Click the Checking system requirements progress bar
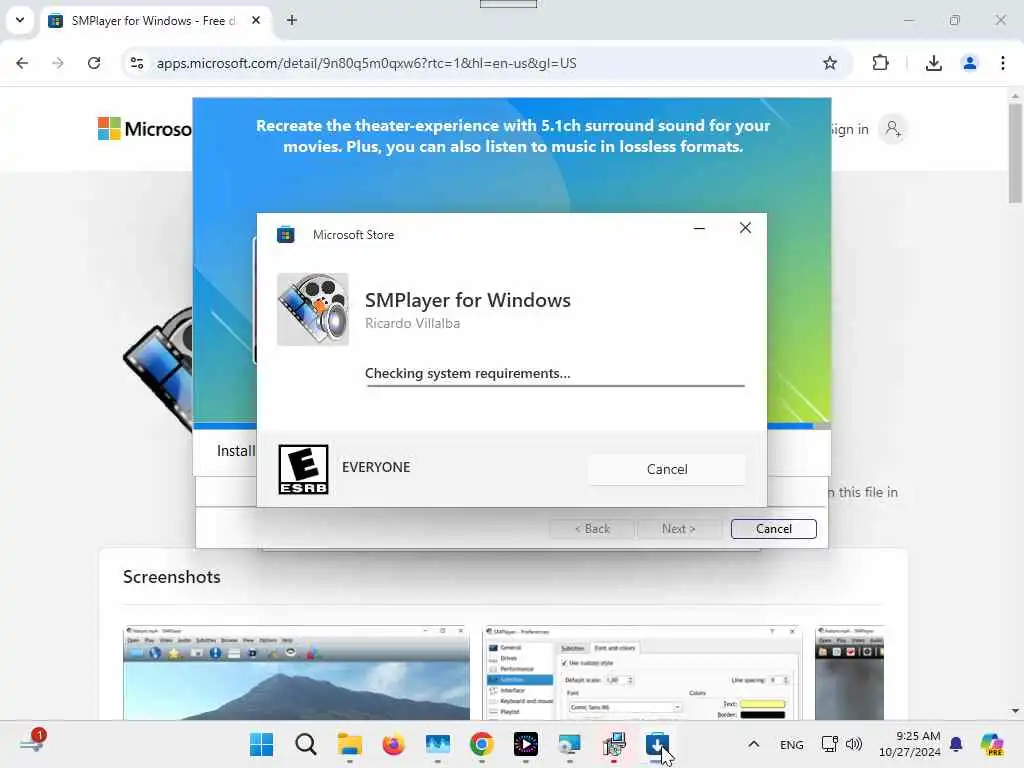Viewport: 1024px width, 768px height. pyautogui.click(x=555, y=385)
